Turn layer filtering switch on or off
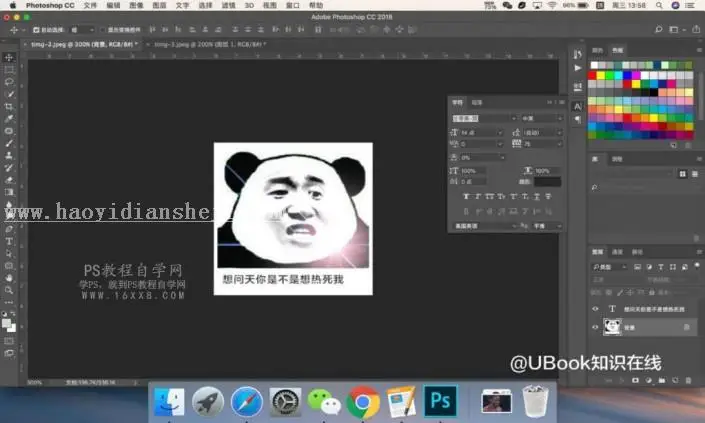This screenshot has height=423, width=705. tap(697, 266)
